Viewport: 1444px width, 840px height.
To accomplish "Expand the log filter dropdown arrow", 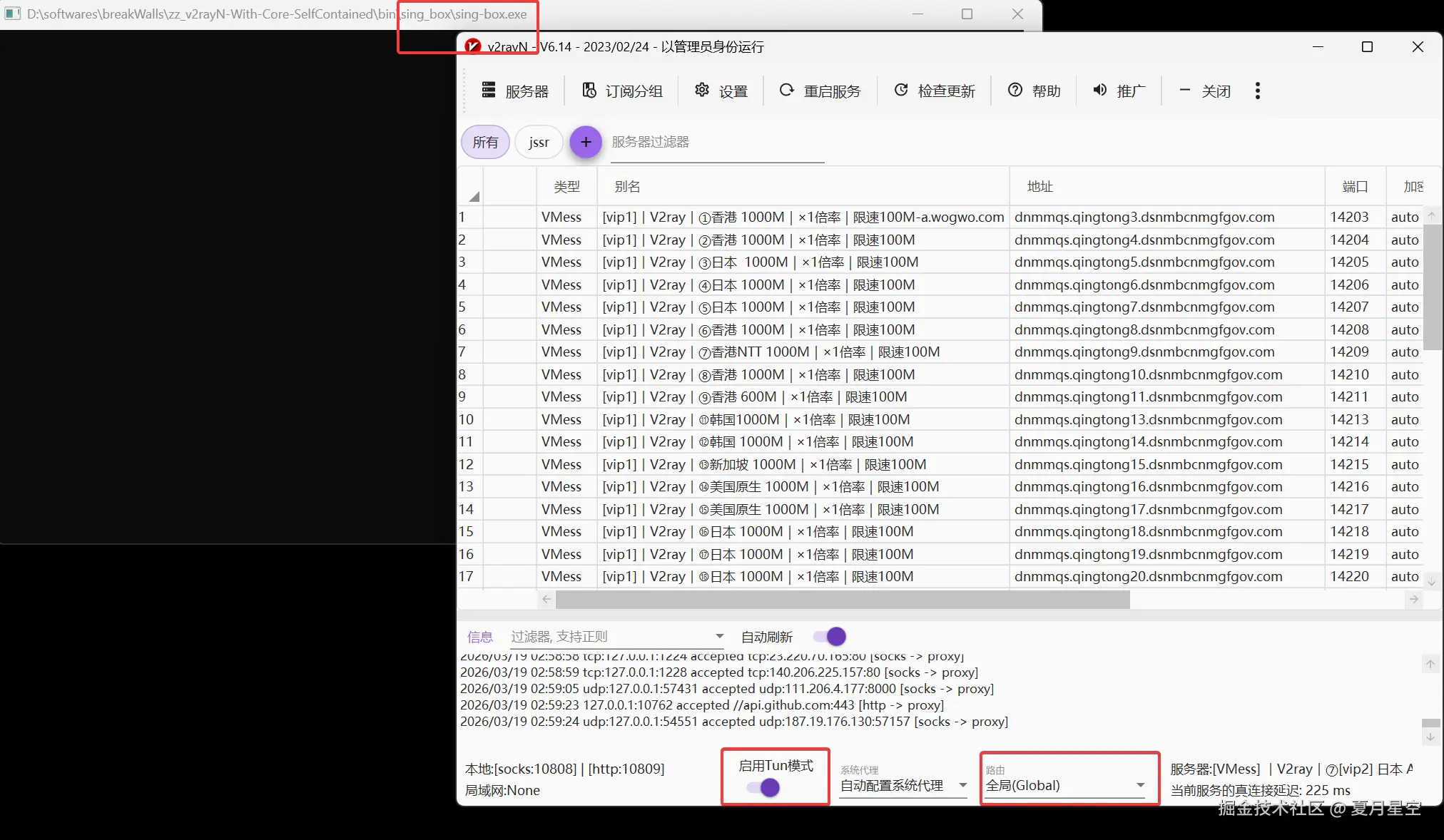I will pos(719,636).
